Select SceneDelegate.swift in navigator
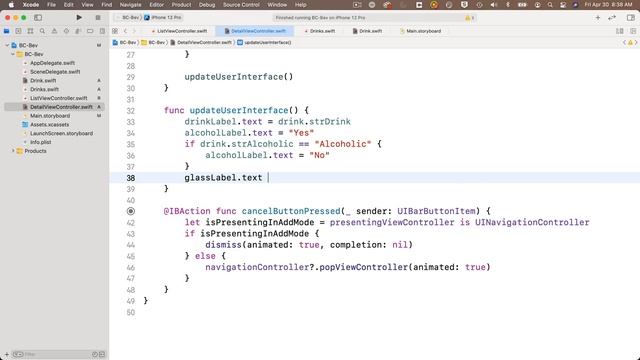The height and width of the screenshot is (360, 640). [x=55, y=72]
